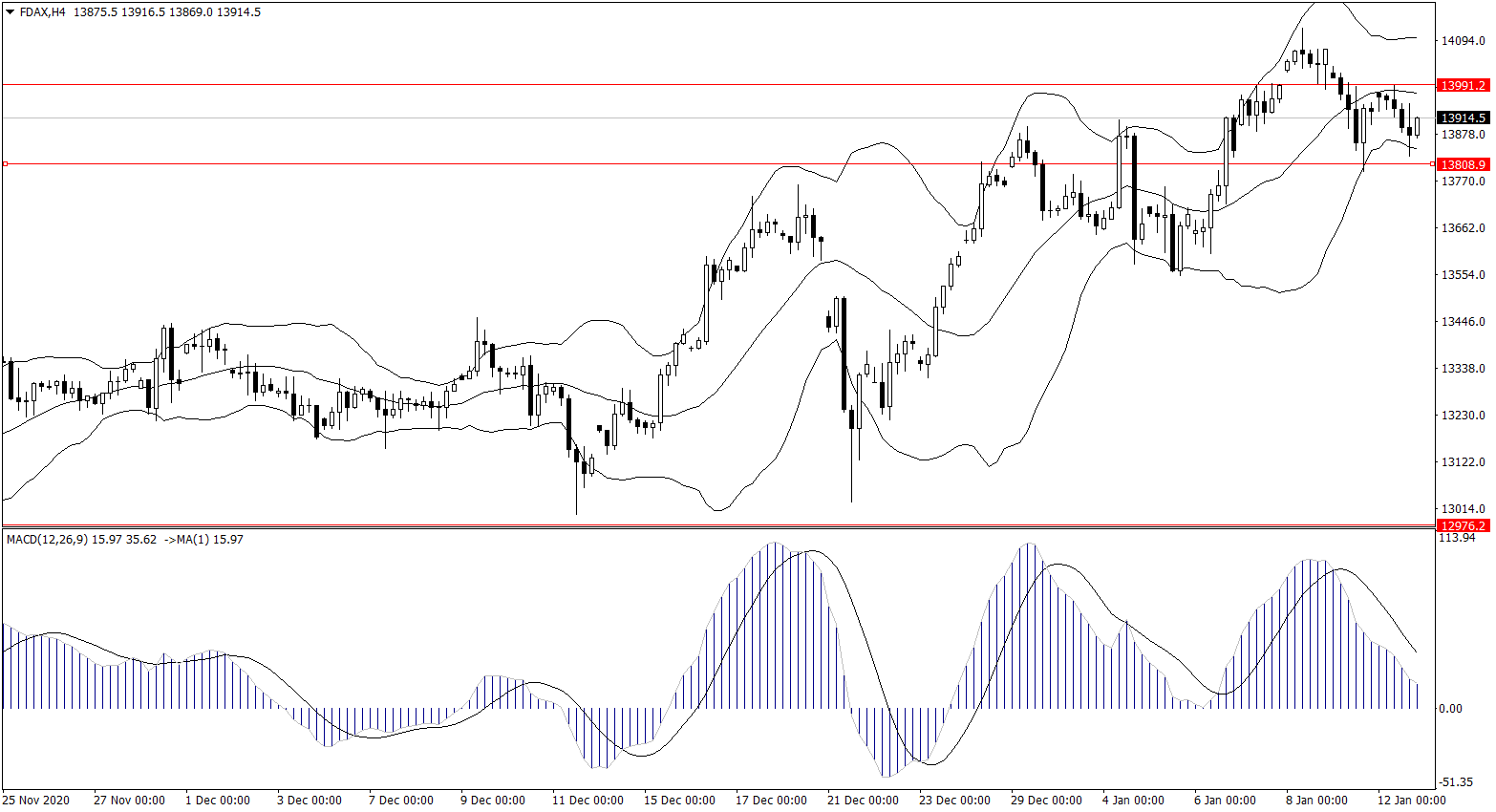This screenshot has width=1496, height=812.
Task: Click the 13446.0 price scale label
Action: [x=1463, y=322]
